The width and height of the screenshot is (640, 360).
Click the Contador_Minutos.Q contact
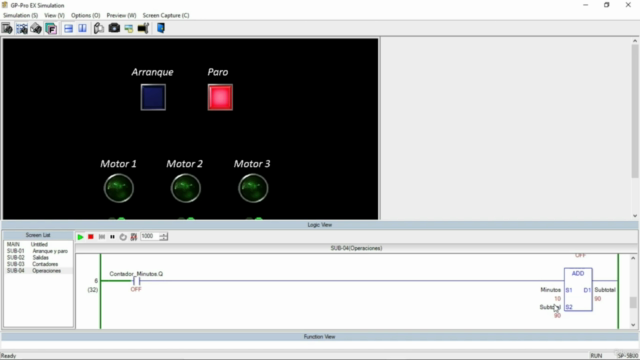(x=136, y=281)
